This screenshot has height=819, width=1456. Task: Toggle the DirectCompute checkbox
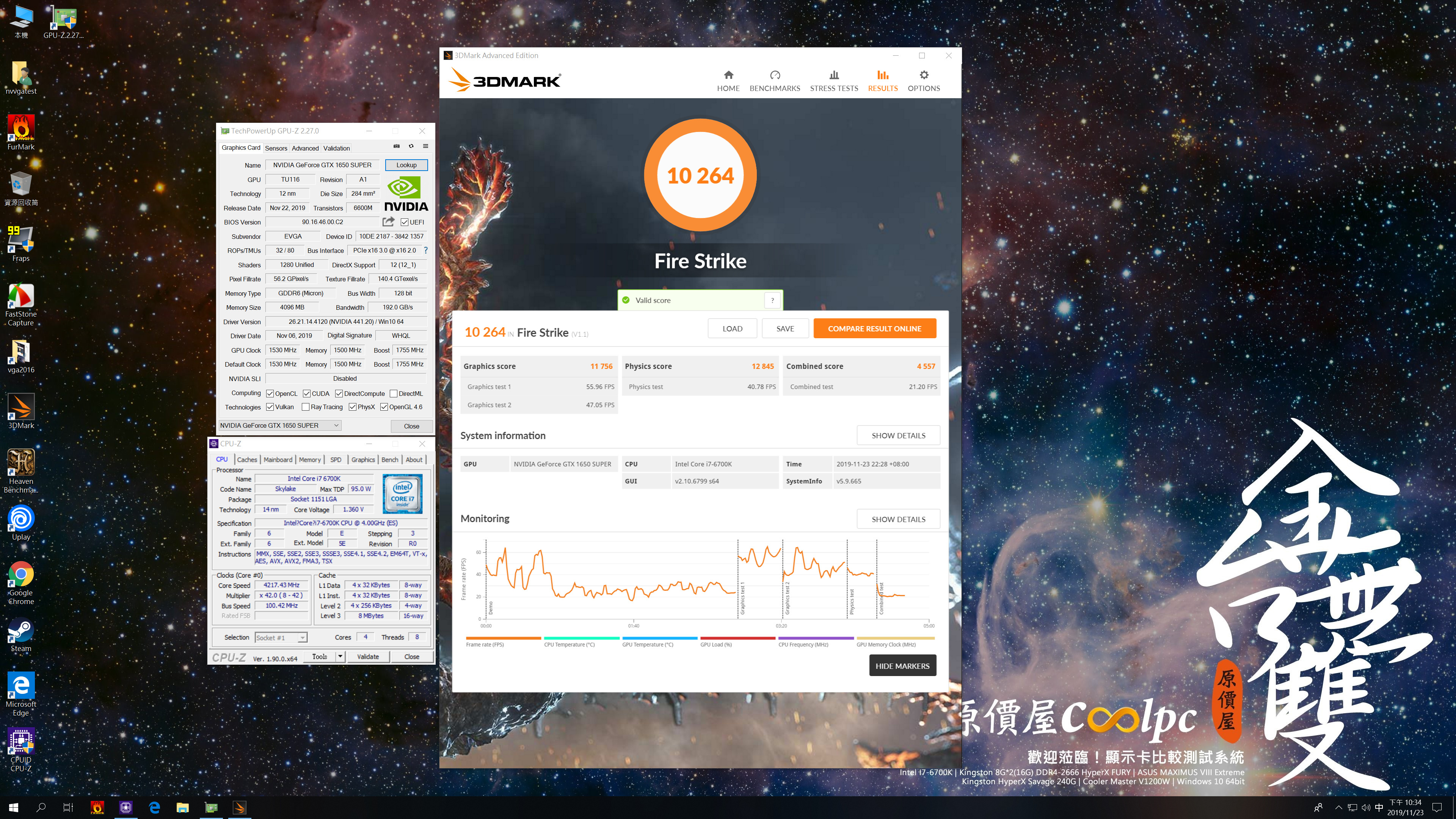(x=339, y=394)
